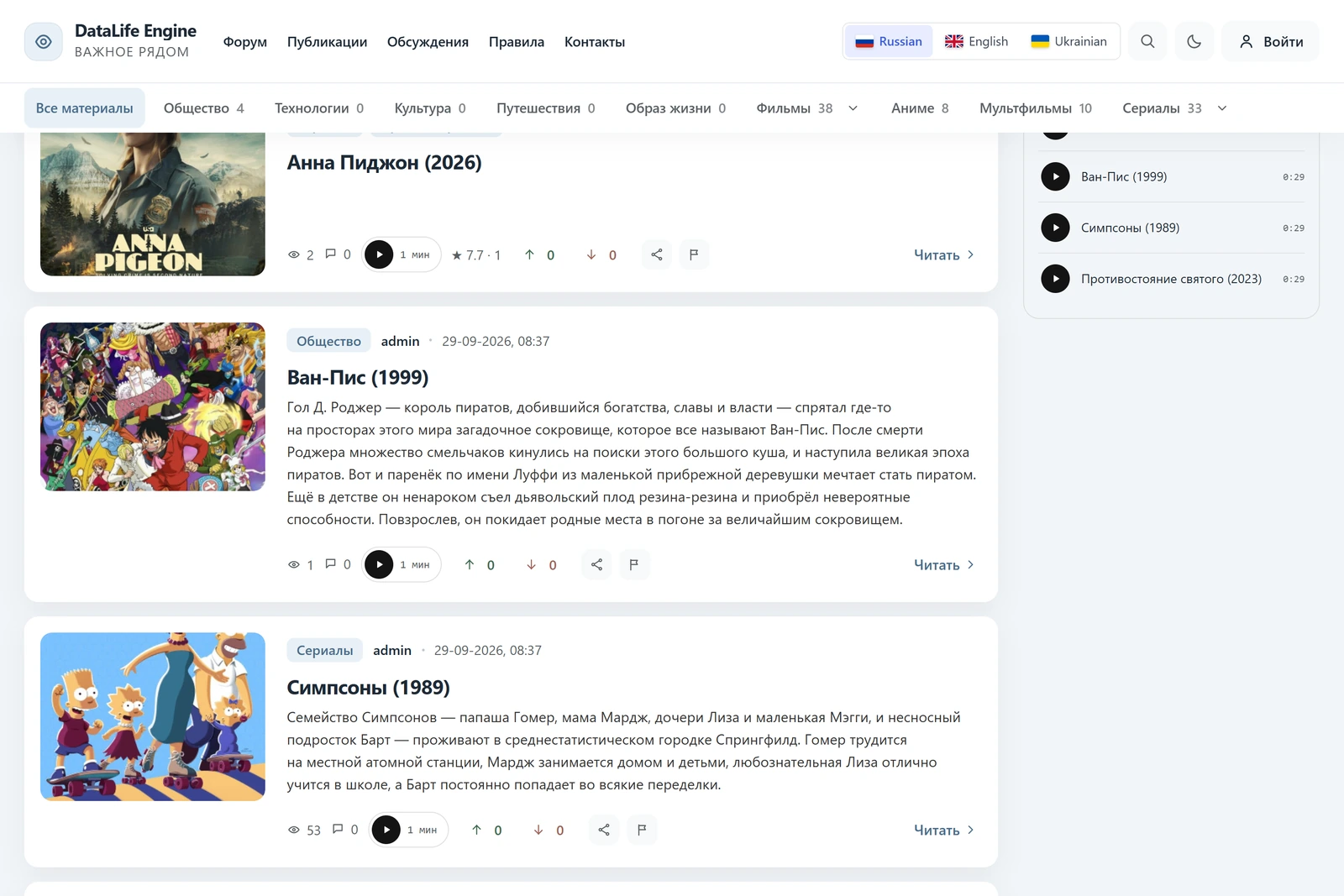Switch language to Ukrainian
The width and height of the screenshot is (1344, 896).
1068,41
